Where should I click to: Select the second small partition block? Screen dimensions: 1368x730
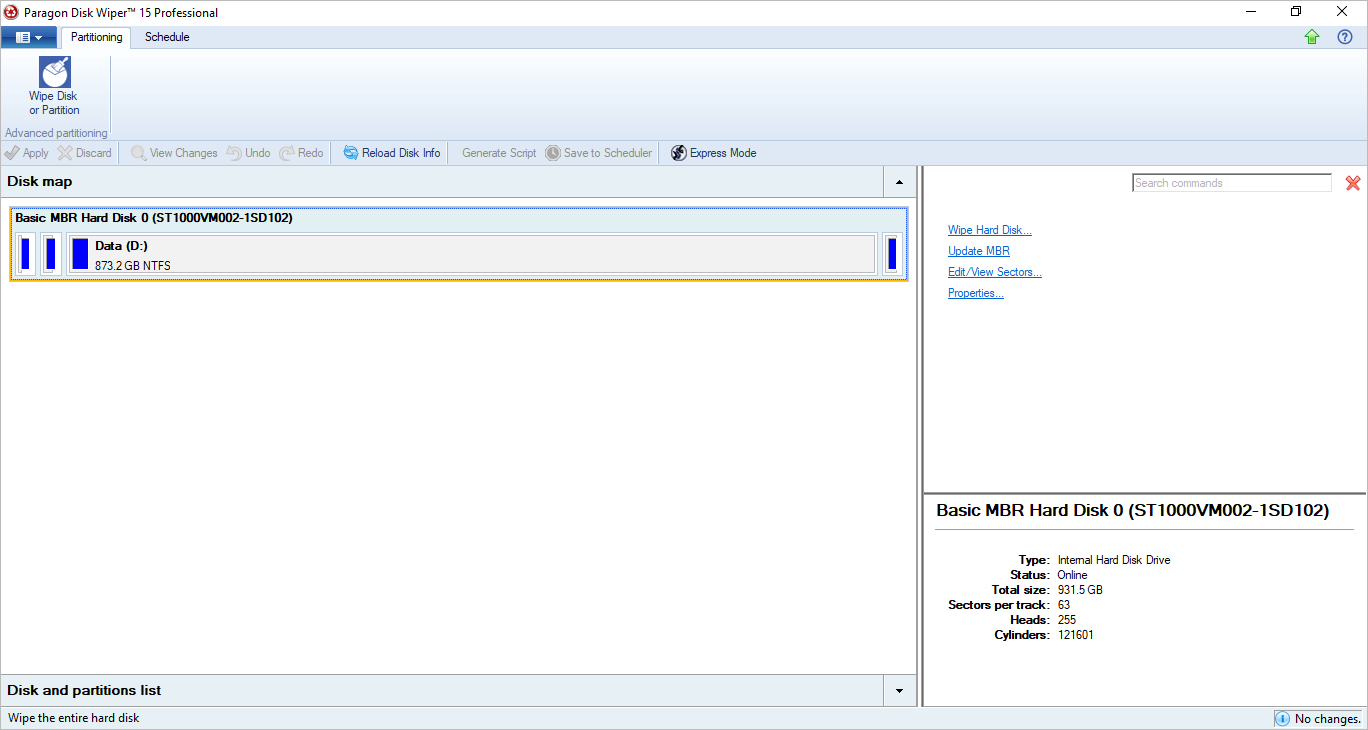pyautogui.click(x=51, y=254)
